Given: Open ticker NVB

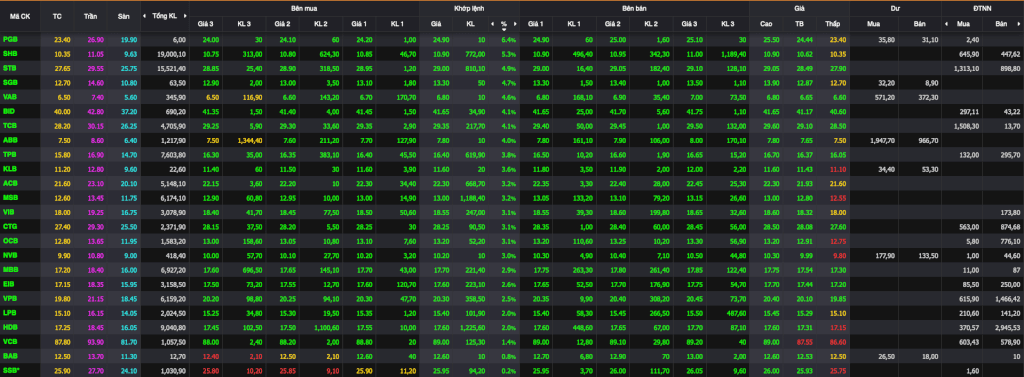Looking at the screenshot, I should coord(10,255).
